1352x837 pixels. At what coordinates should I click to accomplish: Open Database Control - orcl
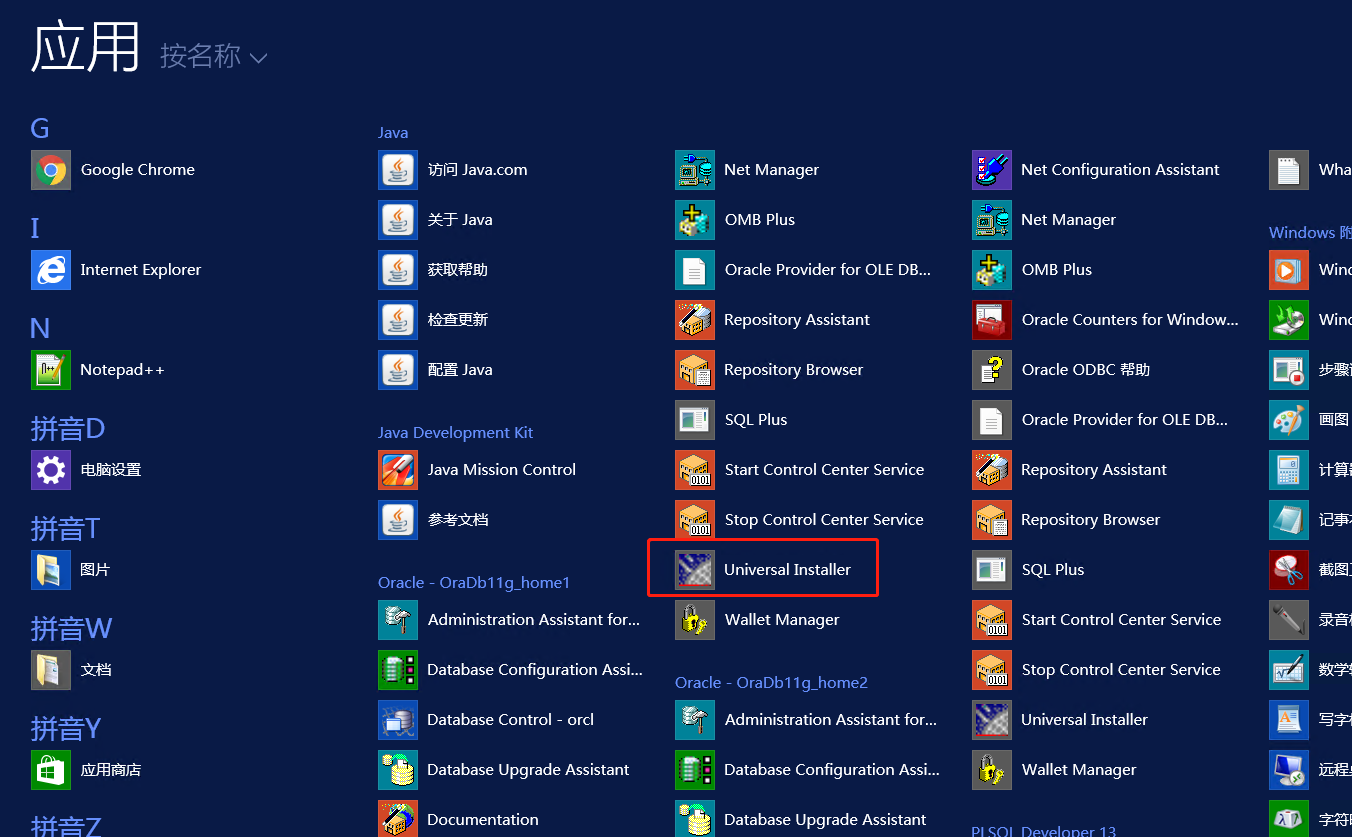click(486, 720)
